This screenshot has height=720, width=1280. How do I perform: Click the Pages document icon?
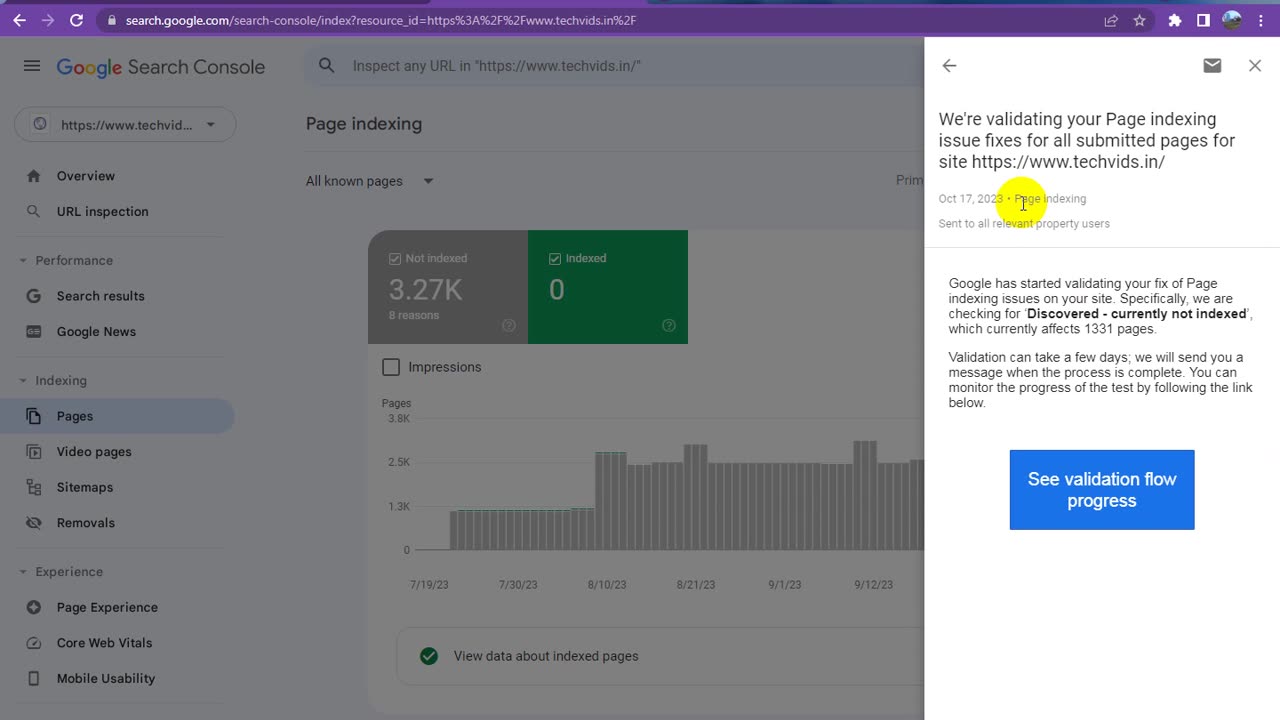click(x=34, y=416)
